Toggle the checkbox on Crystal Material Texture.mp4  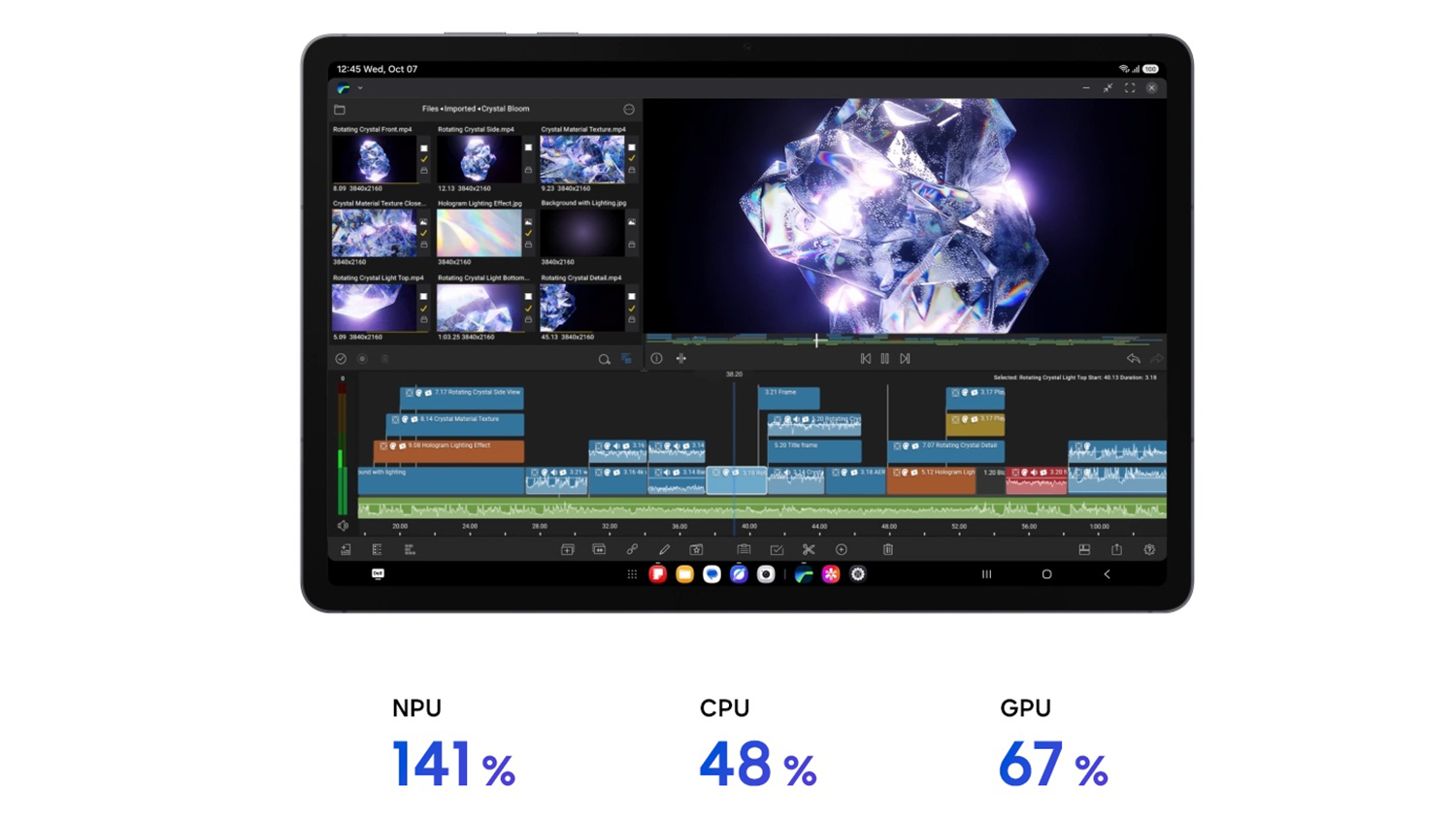coord(632,148)
